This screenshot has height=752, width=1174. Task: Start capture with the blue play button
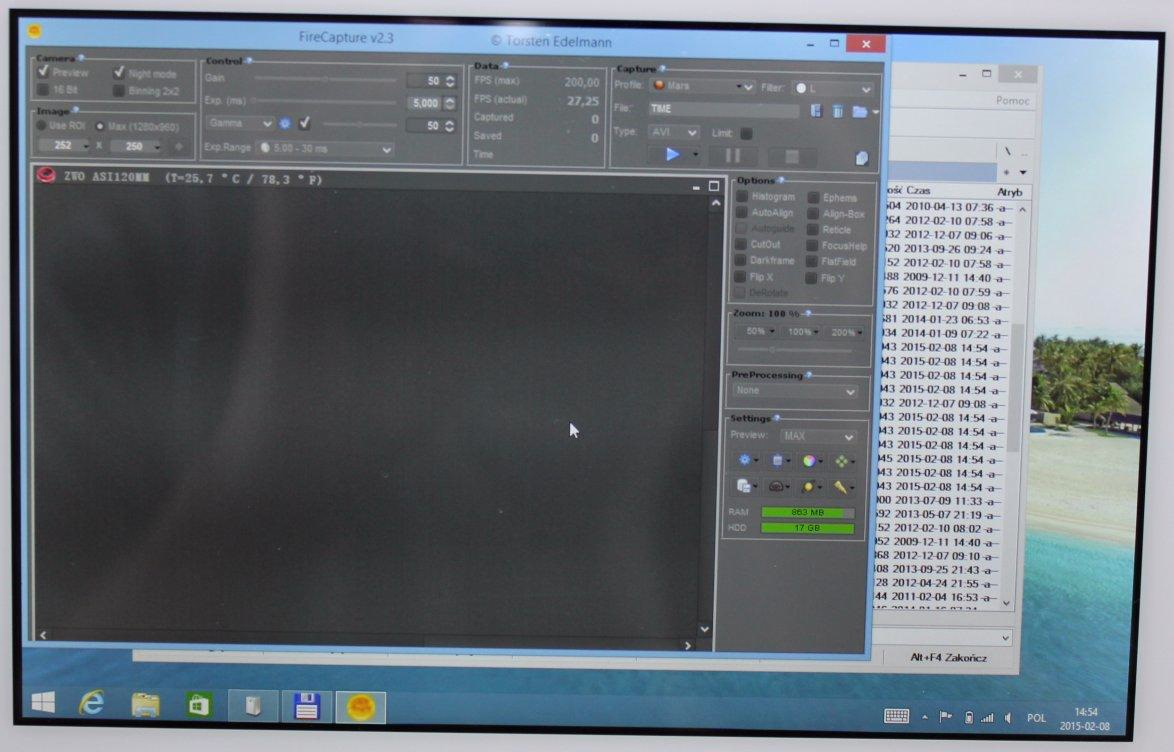(x=672, y=155)
